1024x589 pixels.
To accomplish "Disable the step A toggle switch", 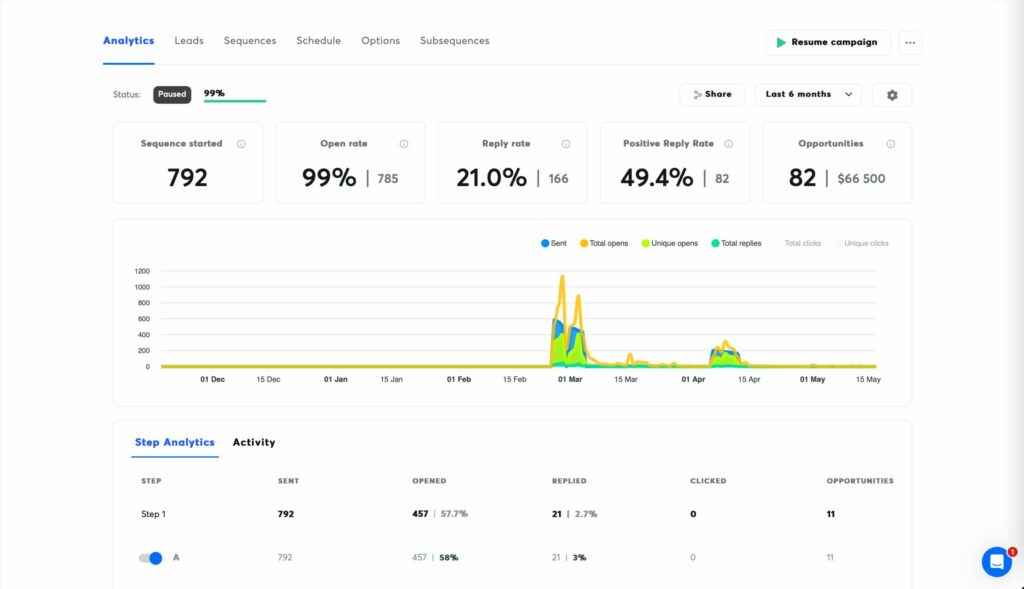I will [x=150, y=557].
